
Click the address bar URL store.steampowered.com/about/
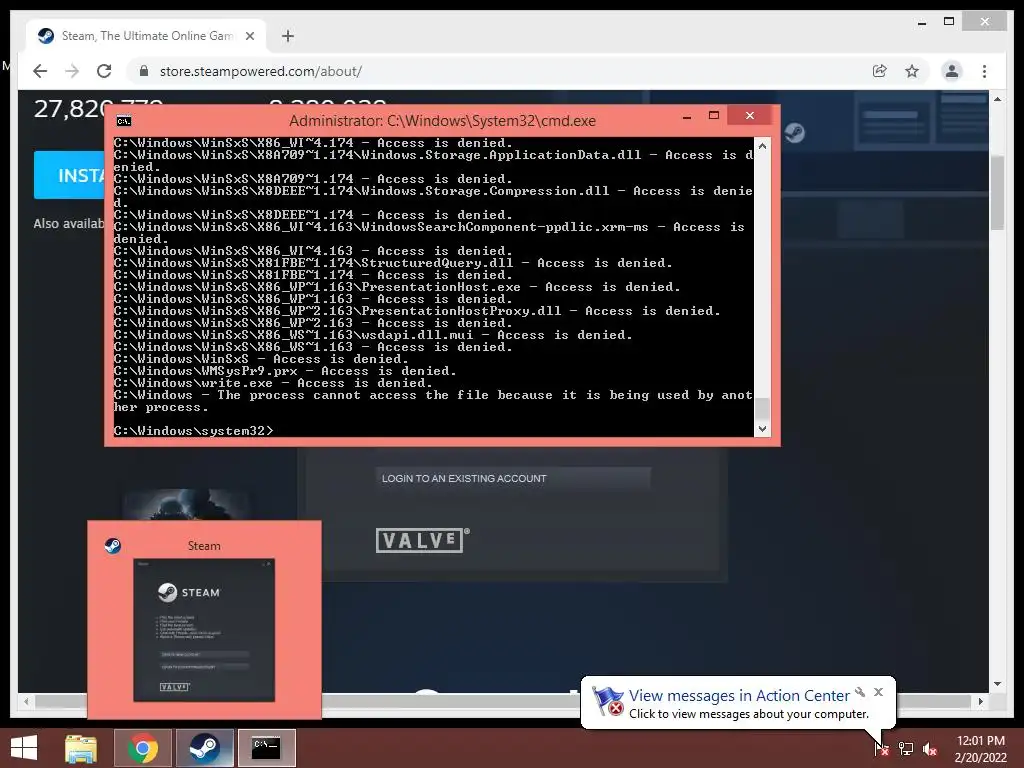coord(261,71)
